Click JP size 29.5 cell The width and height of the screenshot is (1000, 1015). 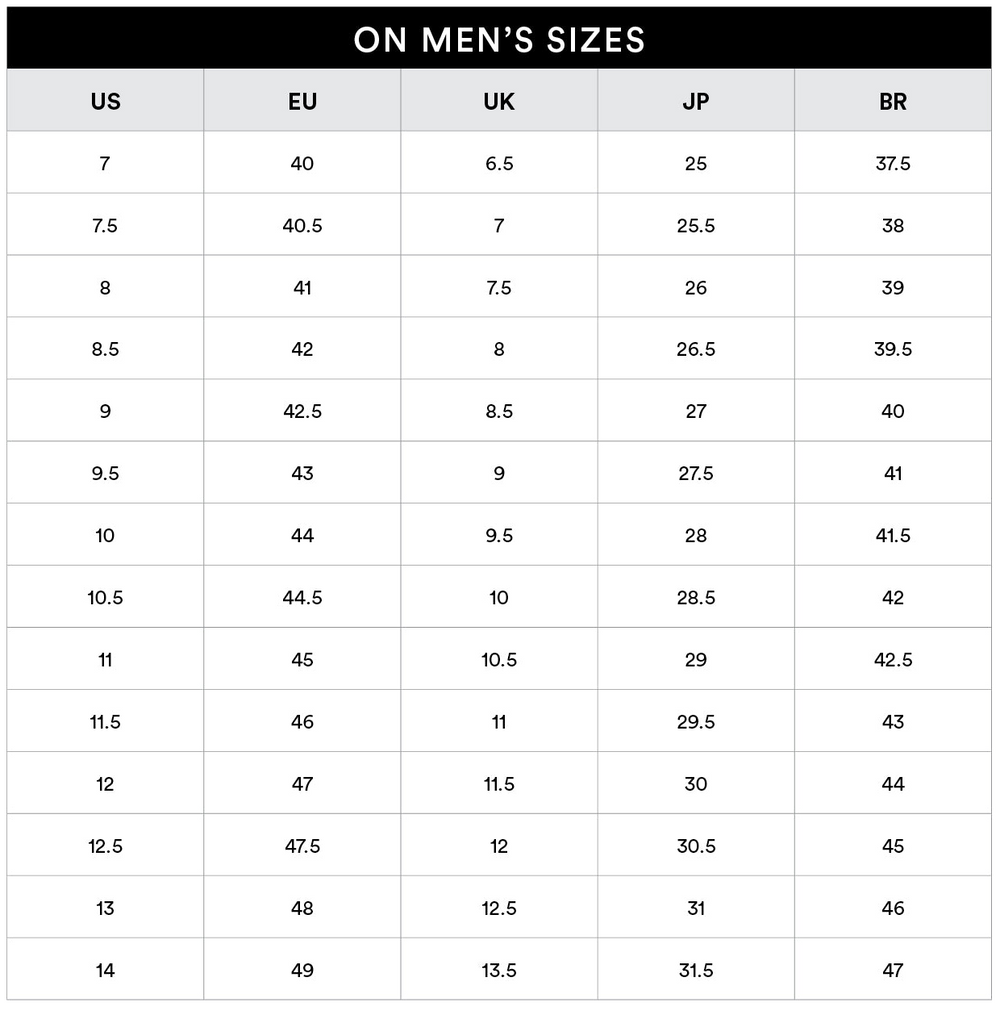coord(696,721)
